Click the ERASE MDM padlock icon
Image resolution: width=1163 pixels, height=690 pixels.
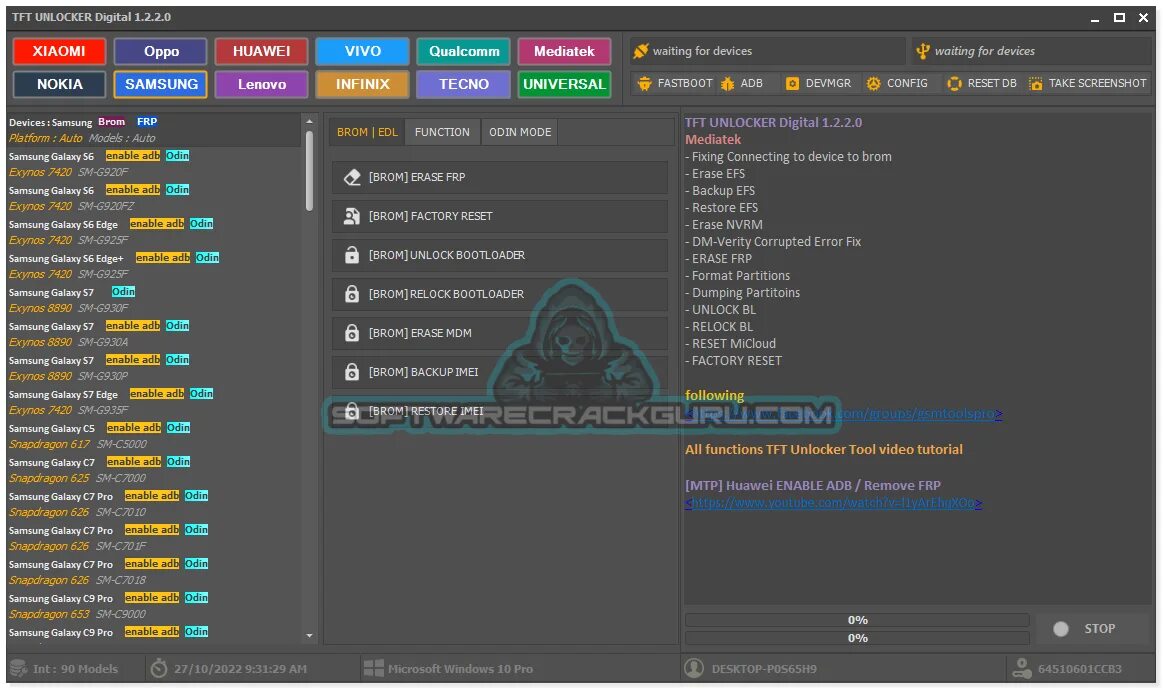pyautogui.click(x=352, y=333)
